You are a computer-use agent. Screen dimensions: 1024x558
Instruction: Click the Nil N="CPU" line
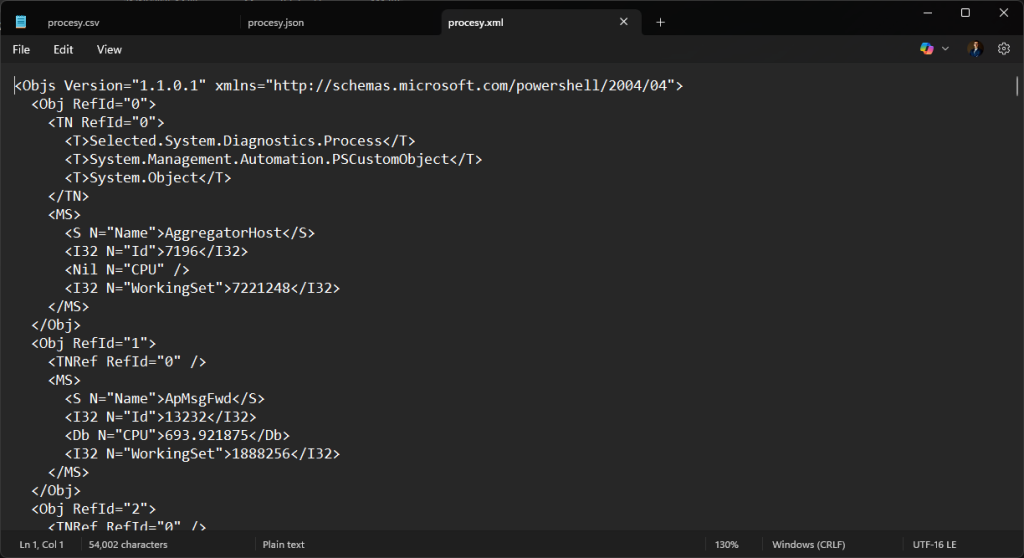coord(127,269)
